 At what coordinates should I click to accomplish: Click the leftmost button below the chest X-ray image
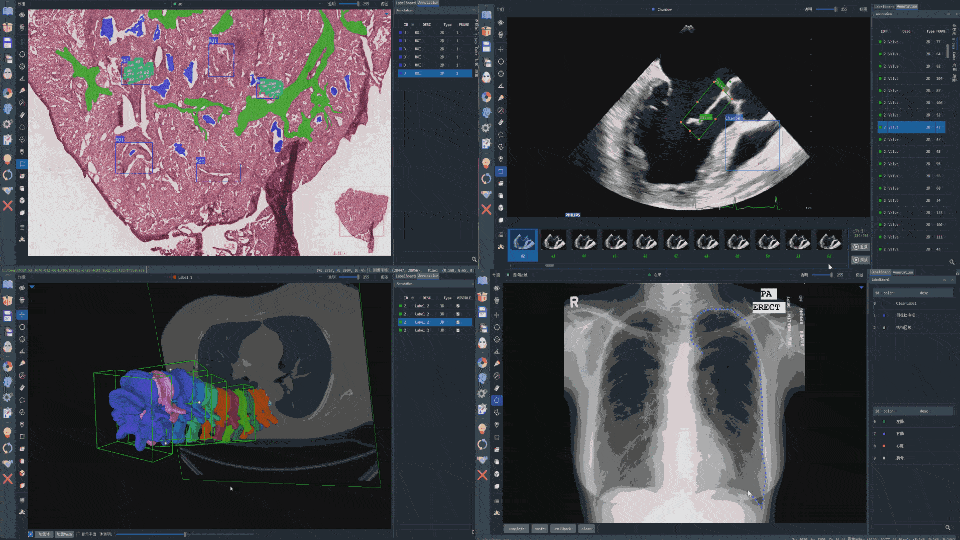(x=517, y=528)
